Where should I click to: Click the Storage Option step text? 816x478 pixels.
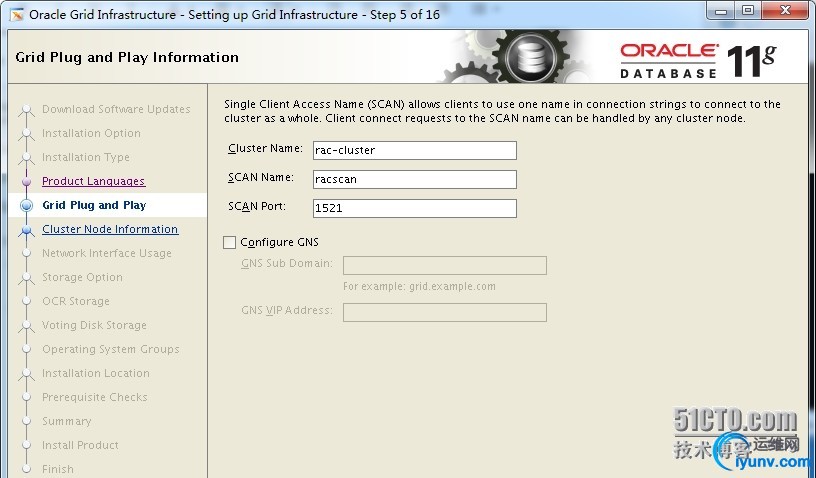pos(82,277)
